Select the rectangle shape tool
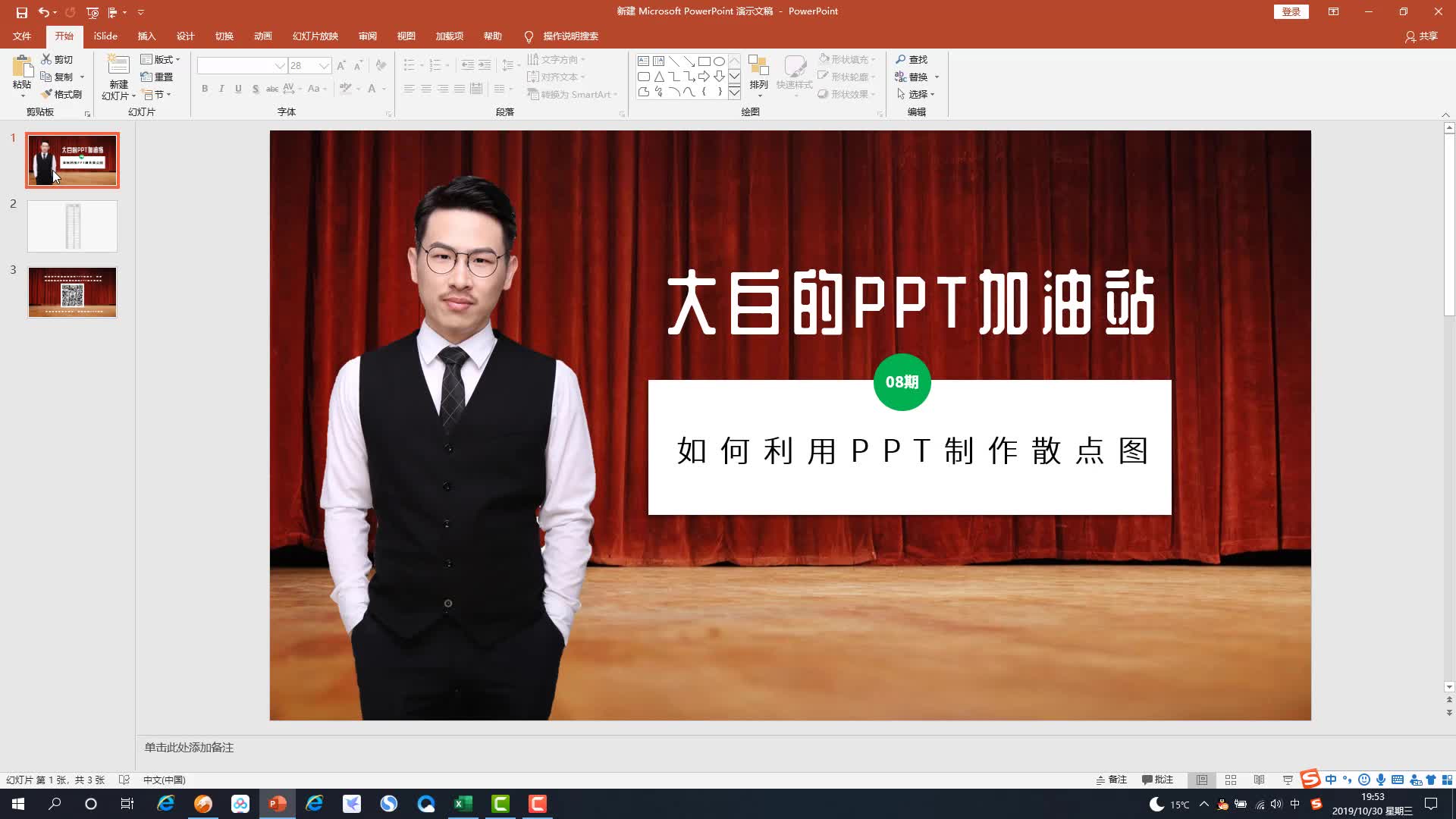1456x819 pixels. [x=704, y=60]
